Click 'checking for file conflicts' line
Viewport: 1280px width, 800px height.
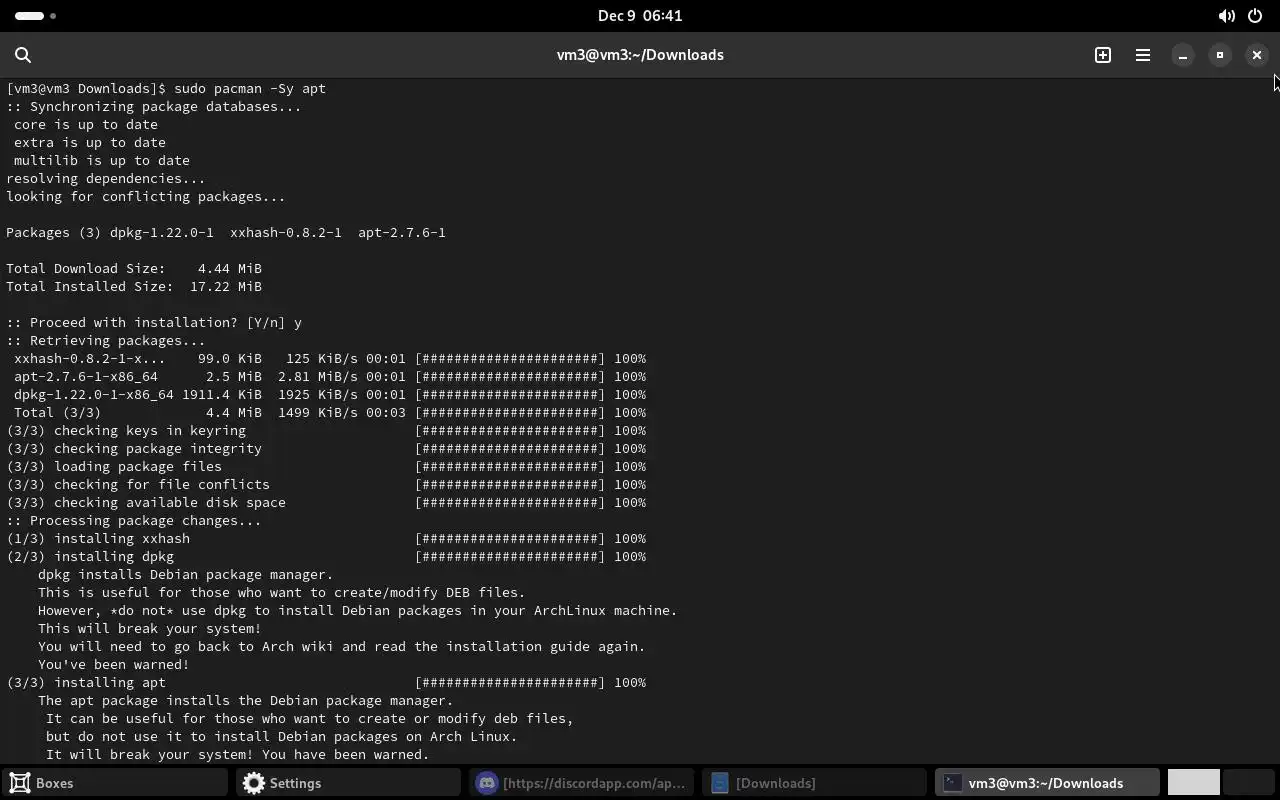pos(326,484)
